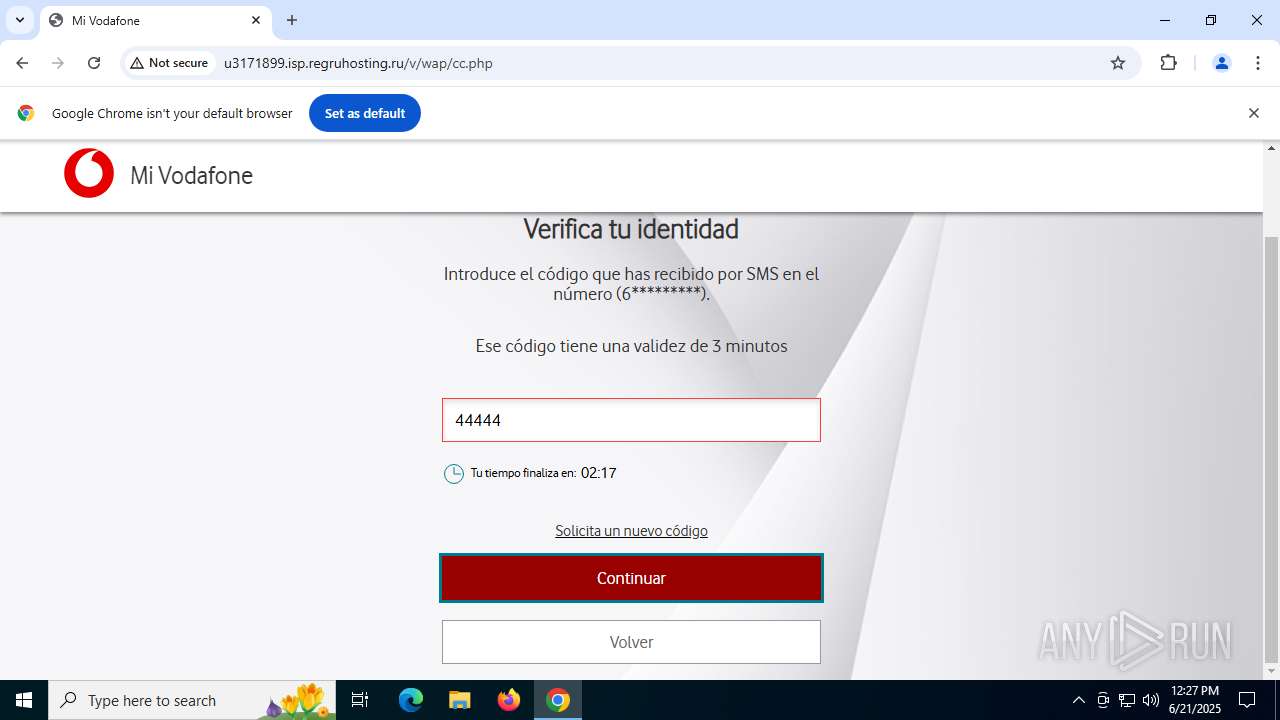Click the Volver button
The width and height of the screenshot is (1280, 720).
631,642
